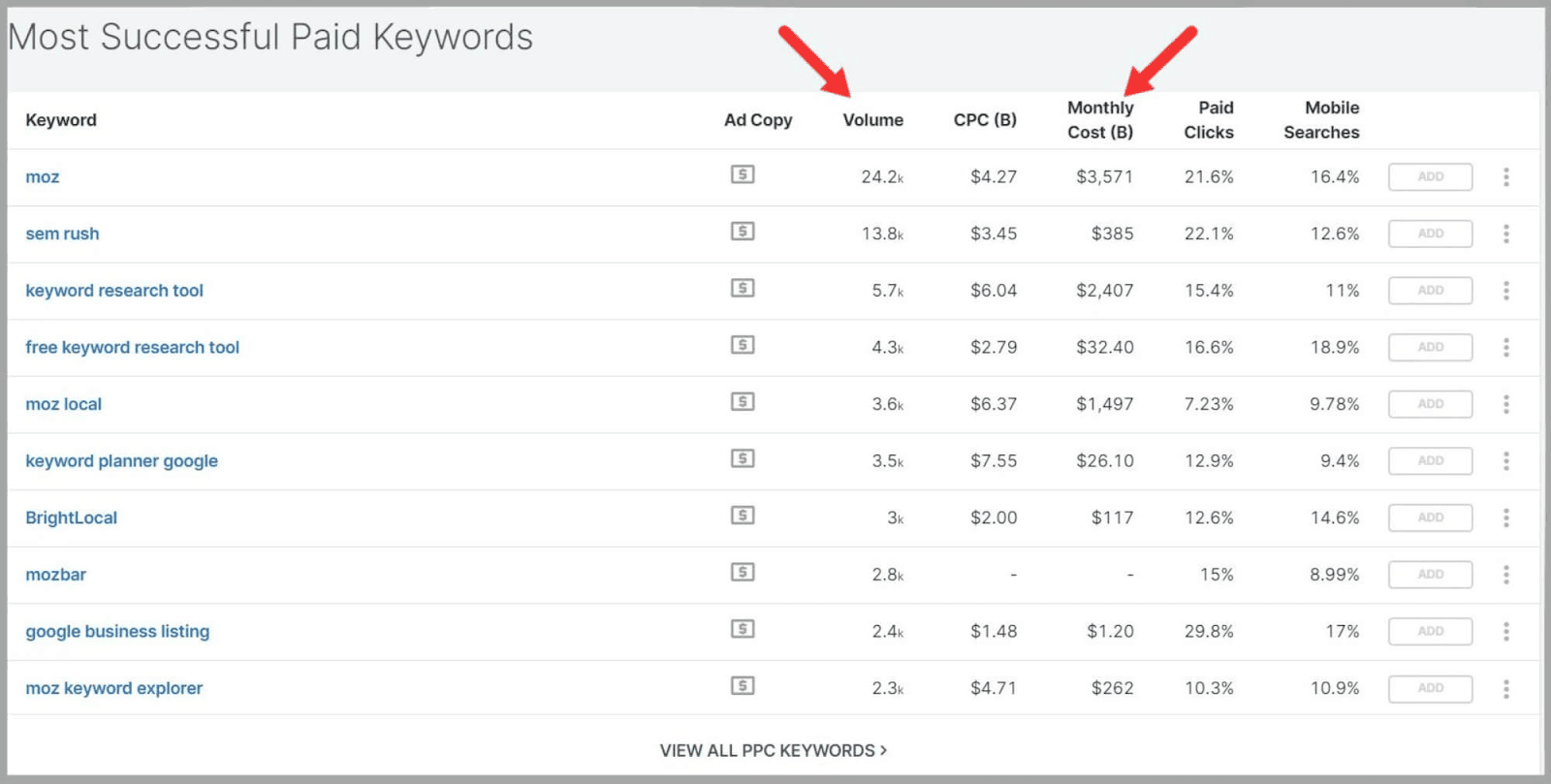Select Most Successful Paid Keywords heading
The height and width of the screenshot is (784, 1551).
coord(270,38)
